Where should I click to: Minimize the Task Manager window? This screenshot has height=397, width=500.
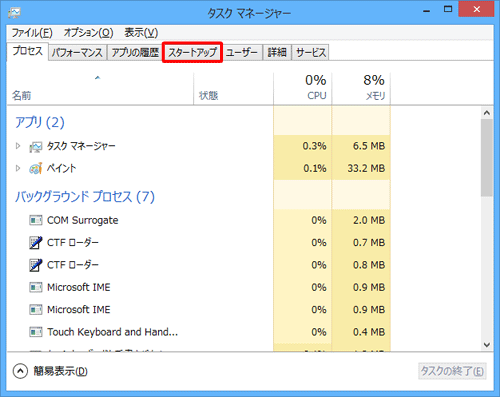[x=426, y=10]
